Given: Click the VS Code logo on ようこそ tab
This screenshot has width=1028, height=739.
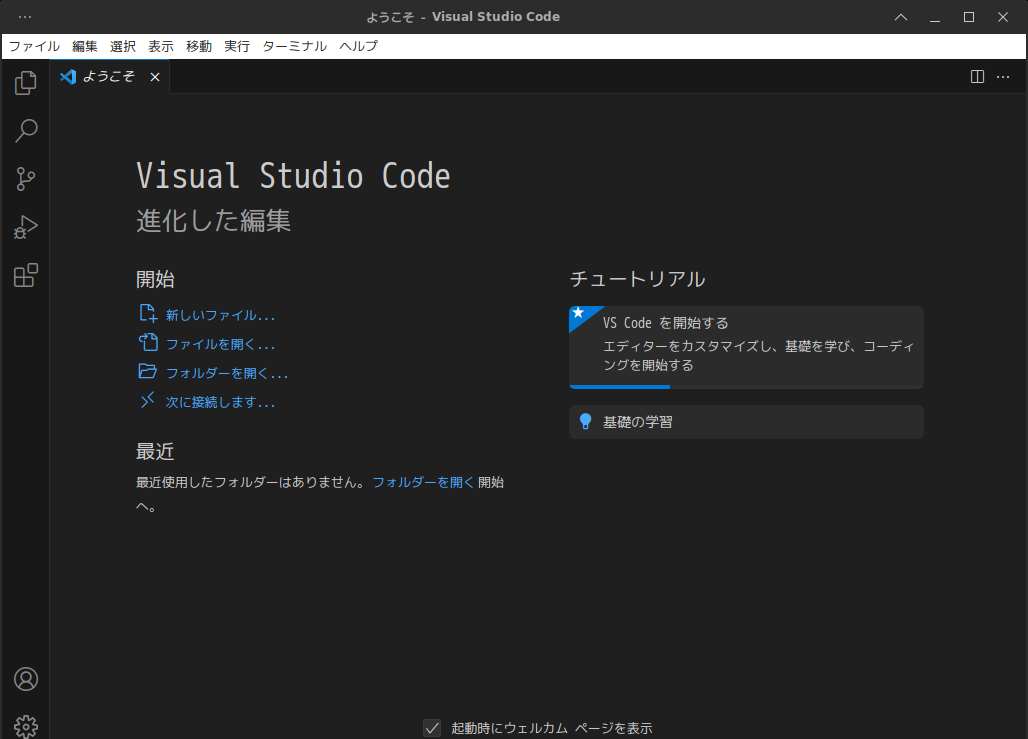Looking at the screenshot, I should [68, 77].
